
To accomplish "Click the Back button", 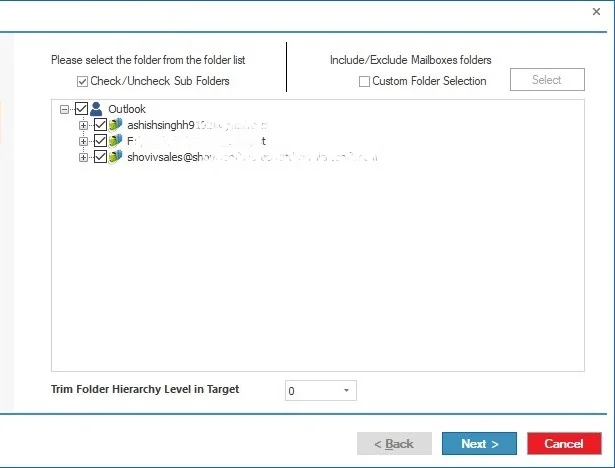I will click(x=394, y=443).
